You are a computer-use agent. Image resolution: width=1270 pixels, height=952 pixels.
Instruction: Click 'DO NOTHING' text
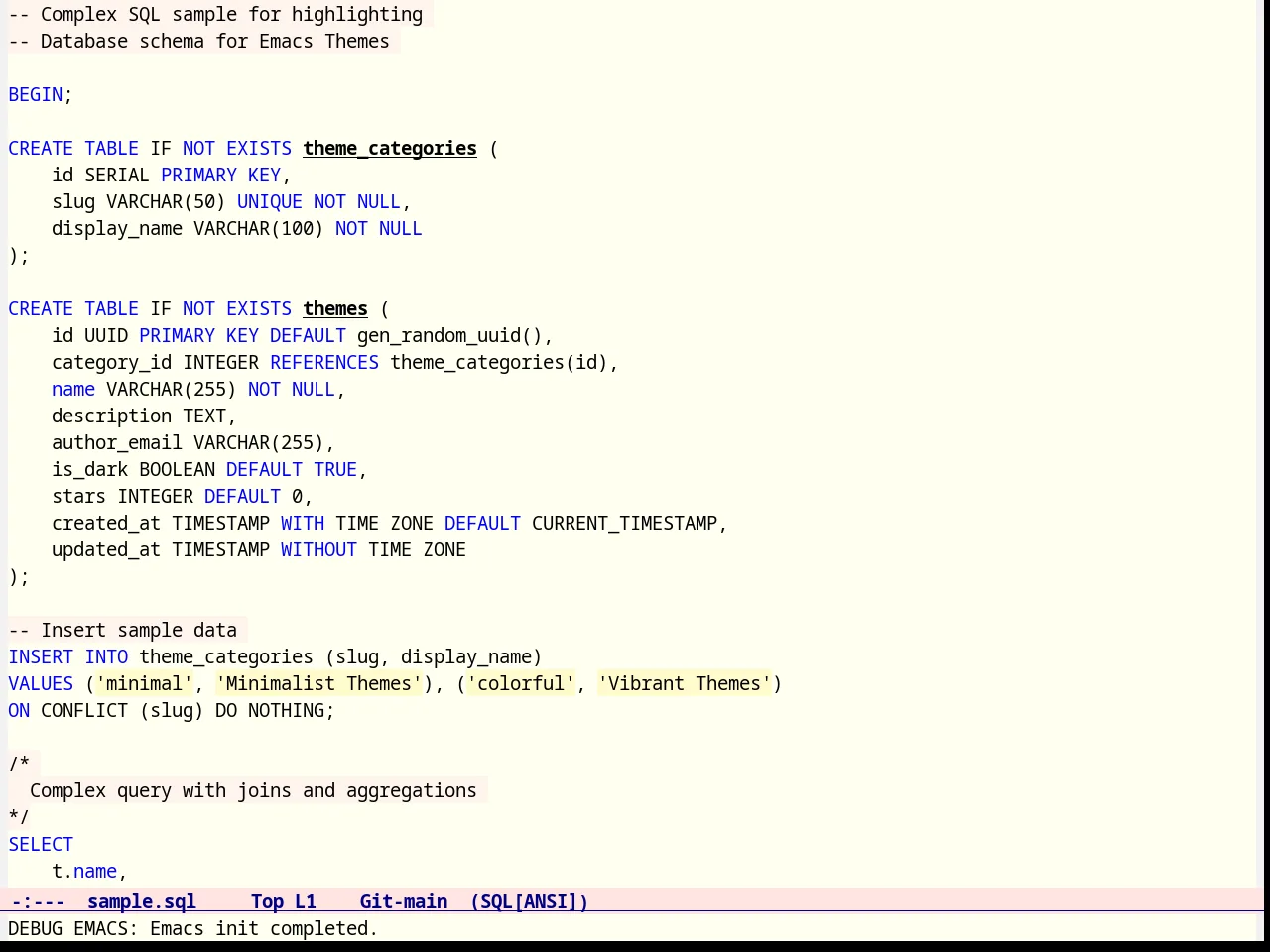[270, 710]
